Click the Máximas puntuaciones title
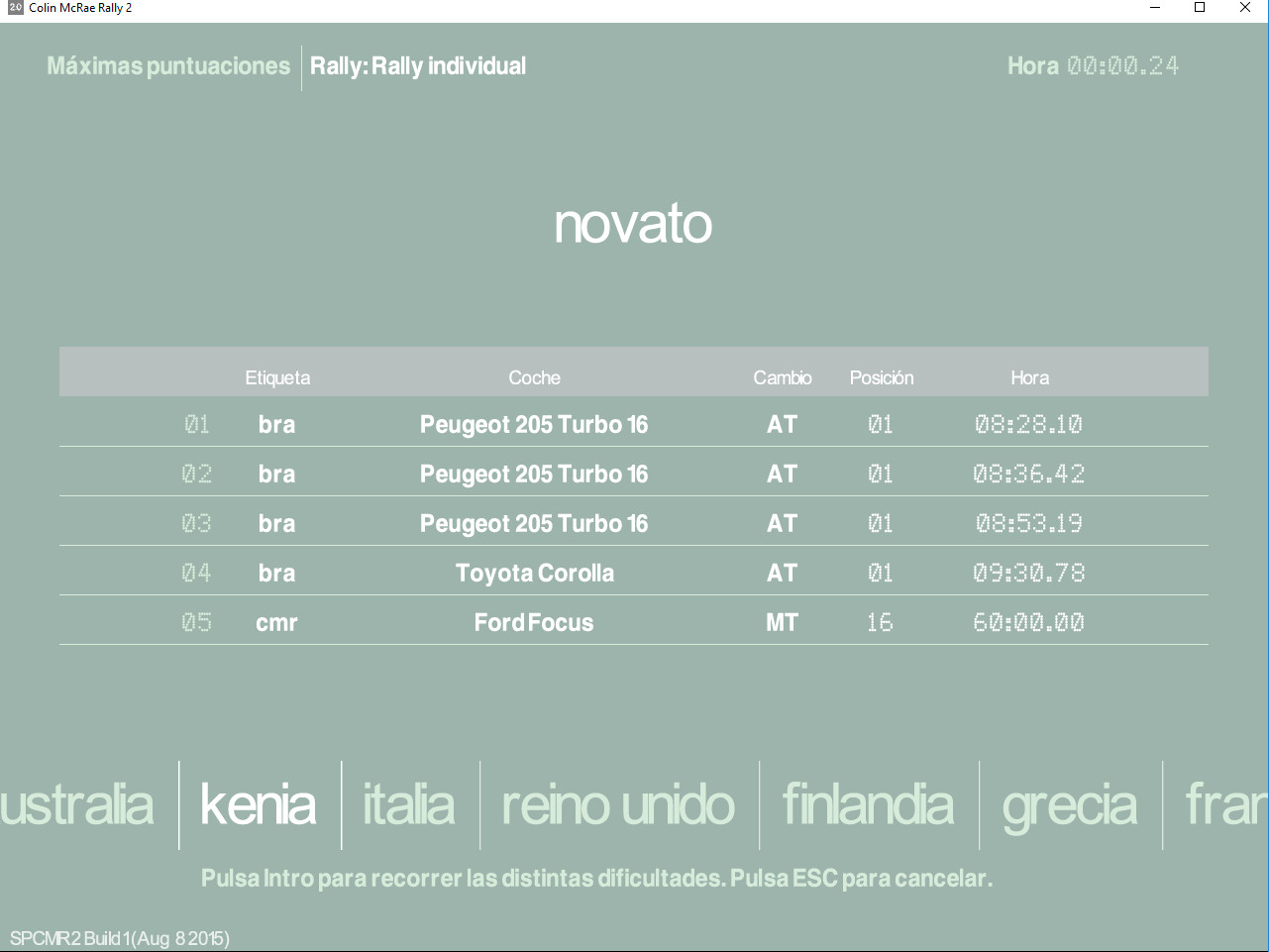This screenshot has height=952, width=1269. [168, 66]
